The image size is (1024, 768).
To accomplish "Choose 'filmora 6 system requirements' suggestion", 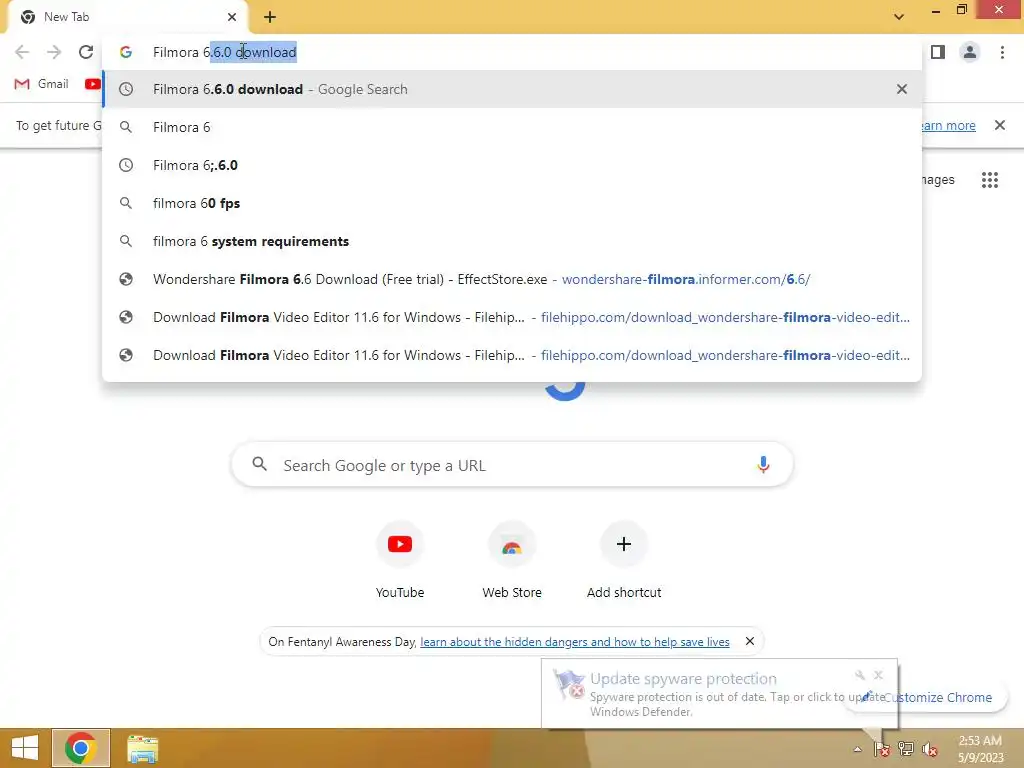I will point(512,241).
